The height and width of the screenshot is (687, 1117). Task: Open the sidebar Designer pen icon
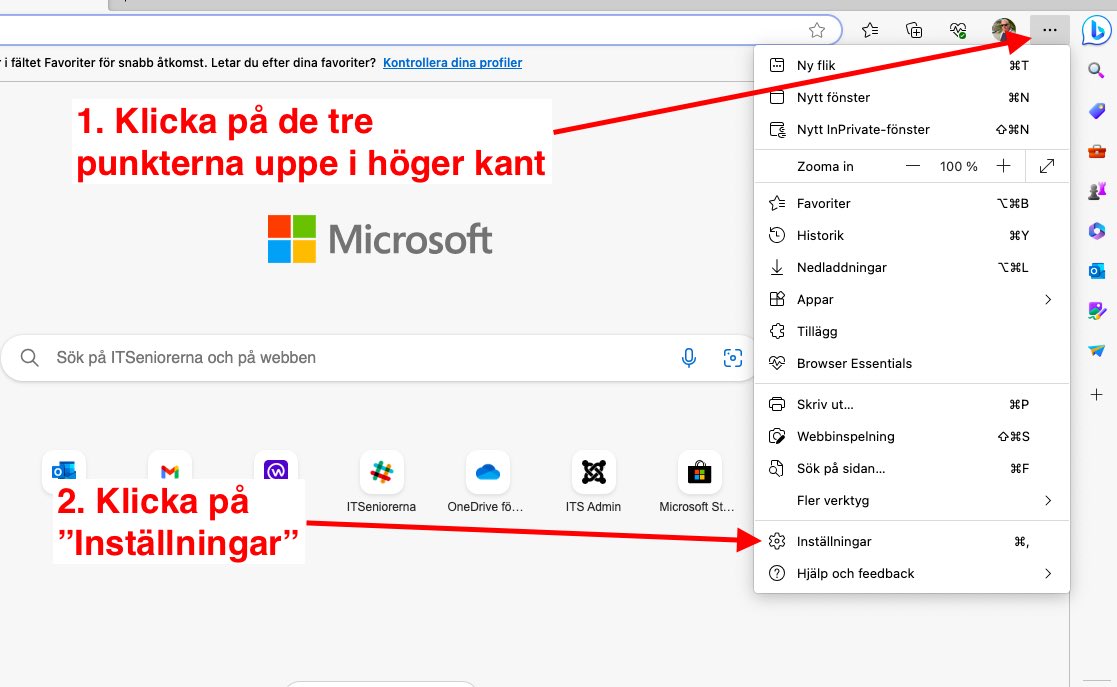click(x=1096, y=311)
